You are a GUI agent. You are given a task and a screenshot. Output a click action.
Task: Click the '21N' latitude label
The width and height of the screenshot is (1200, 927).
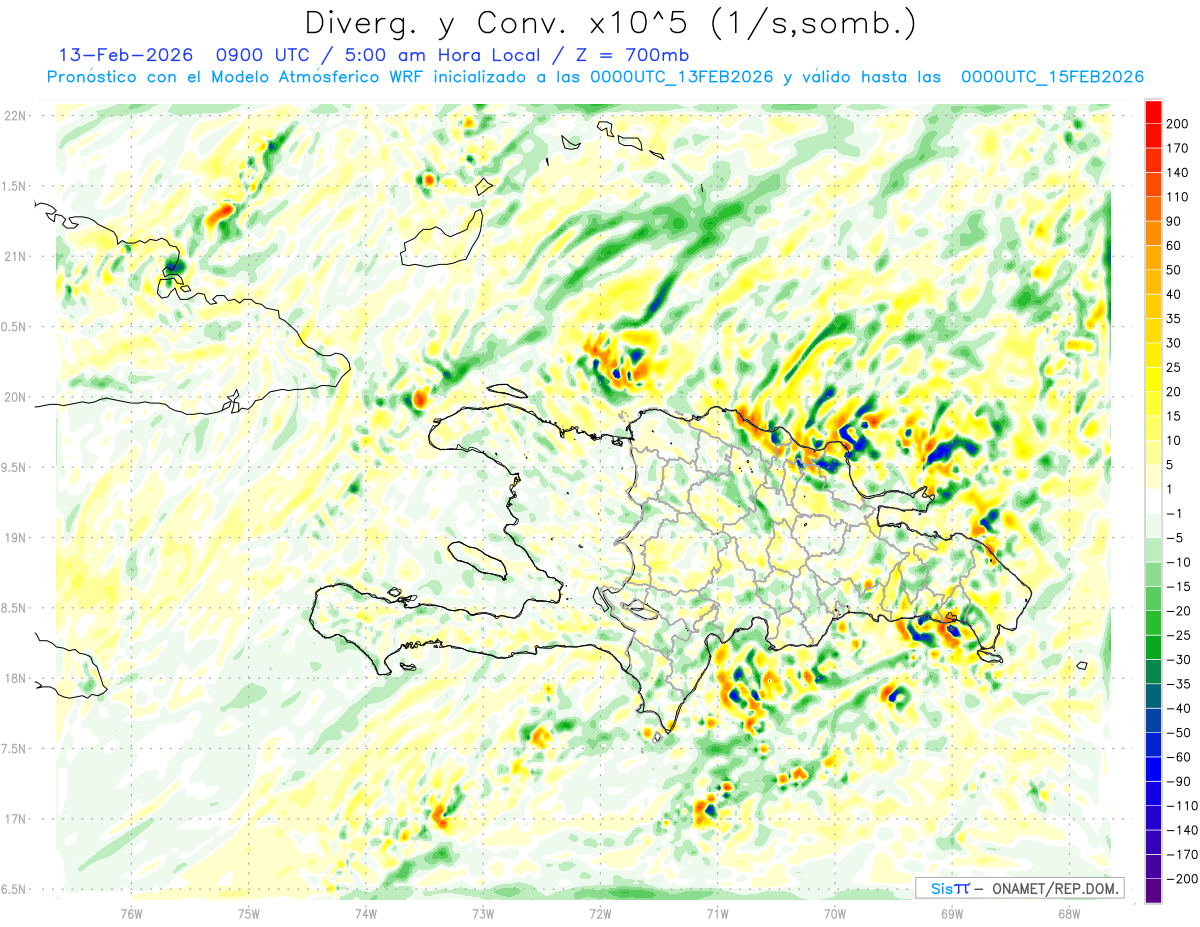coord(16,256)
